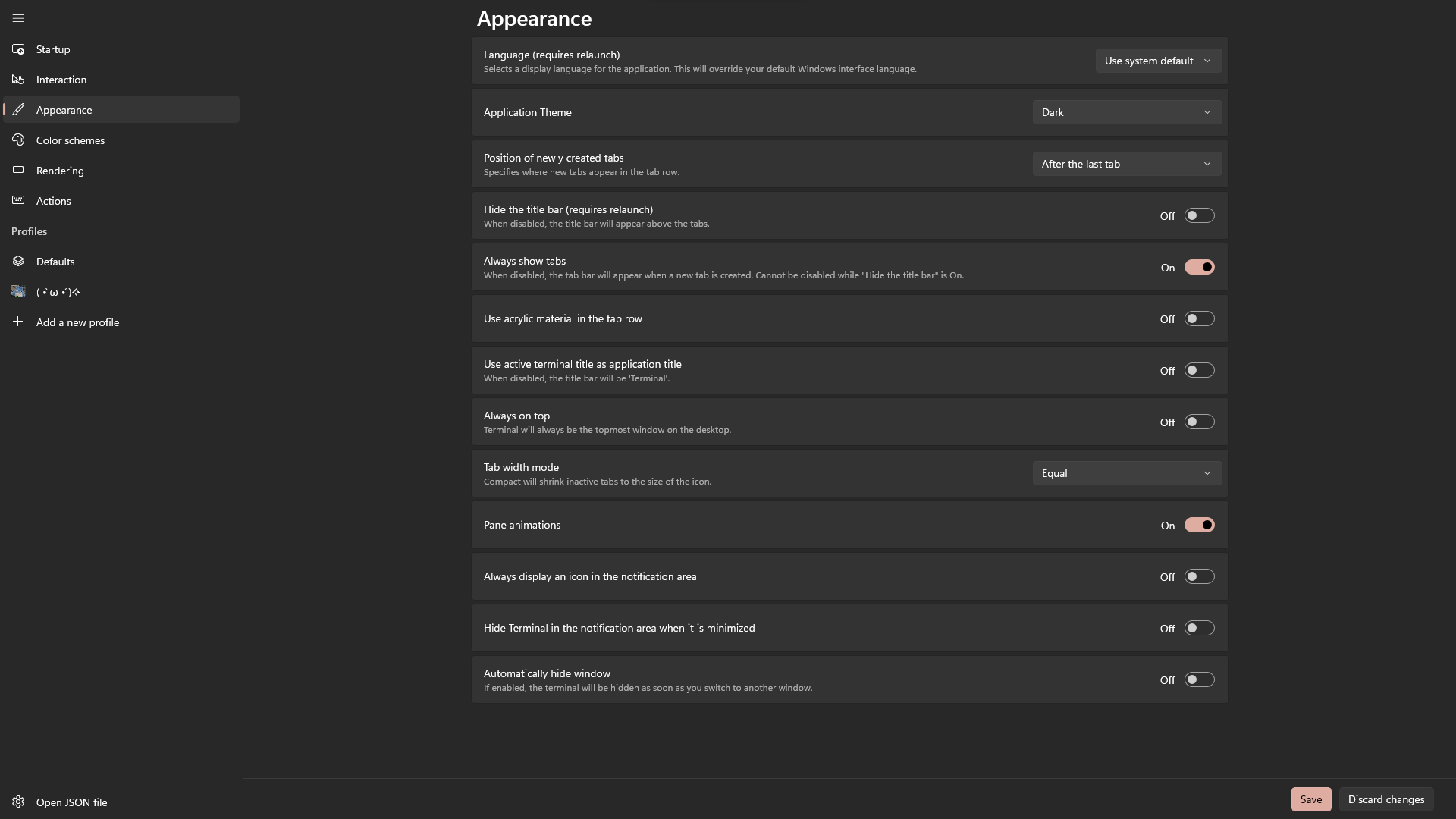Disable Always show tabs
The height and width of the screenshot is (819, 1456).
click(1199, 267)
